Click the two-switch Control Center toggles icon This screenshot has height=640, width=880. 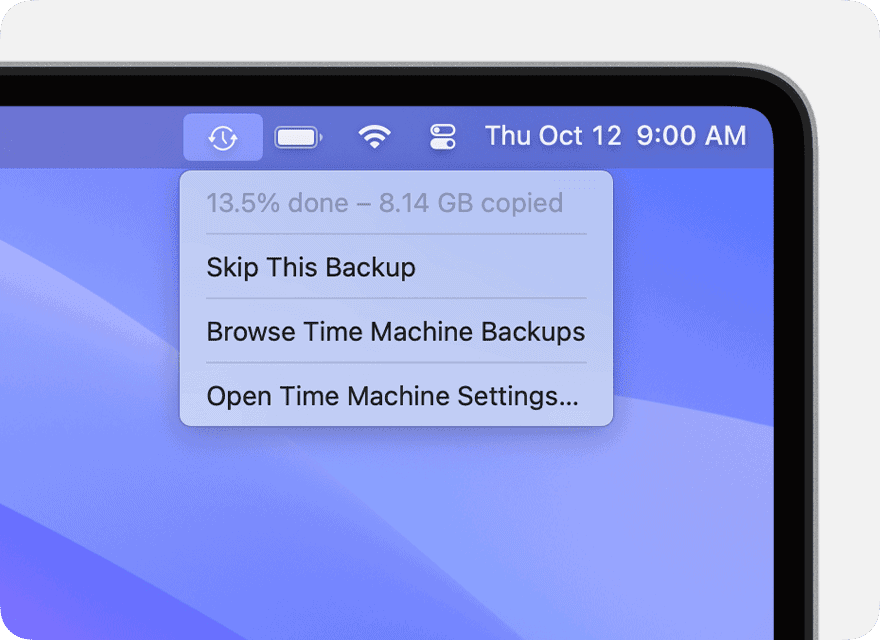(442, 137)
